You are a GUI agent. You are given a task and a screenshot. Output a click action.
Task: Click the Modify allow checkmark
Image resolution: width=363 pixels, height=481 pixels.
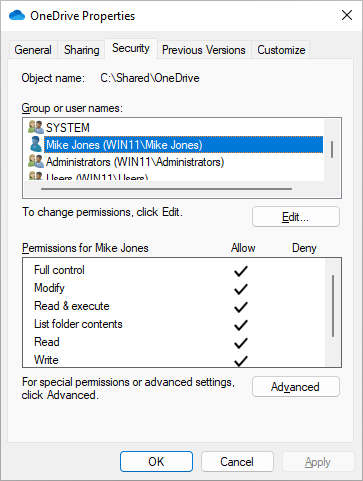pyautogui.click(x=241, y=289)
